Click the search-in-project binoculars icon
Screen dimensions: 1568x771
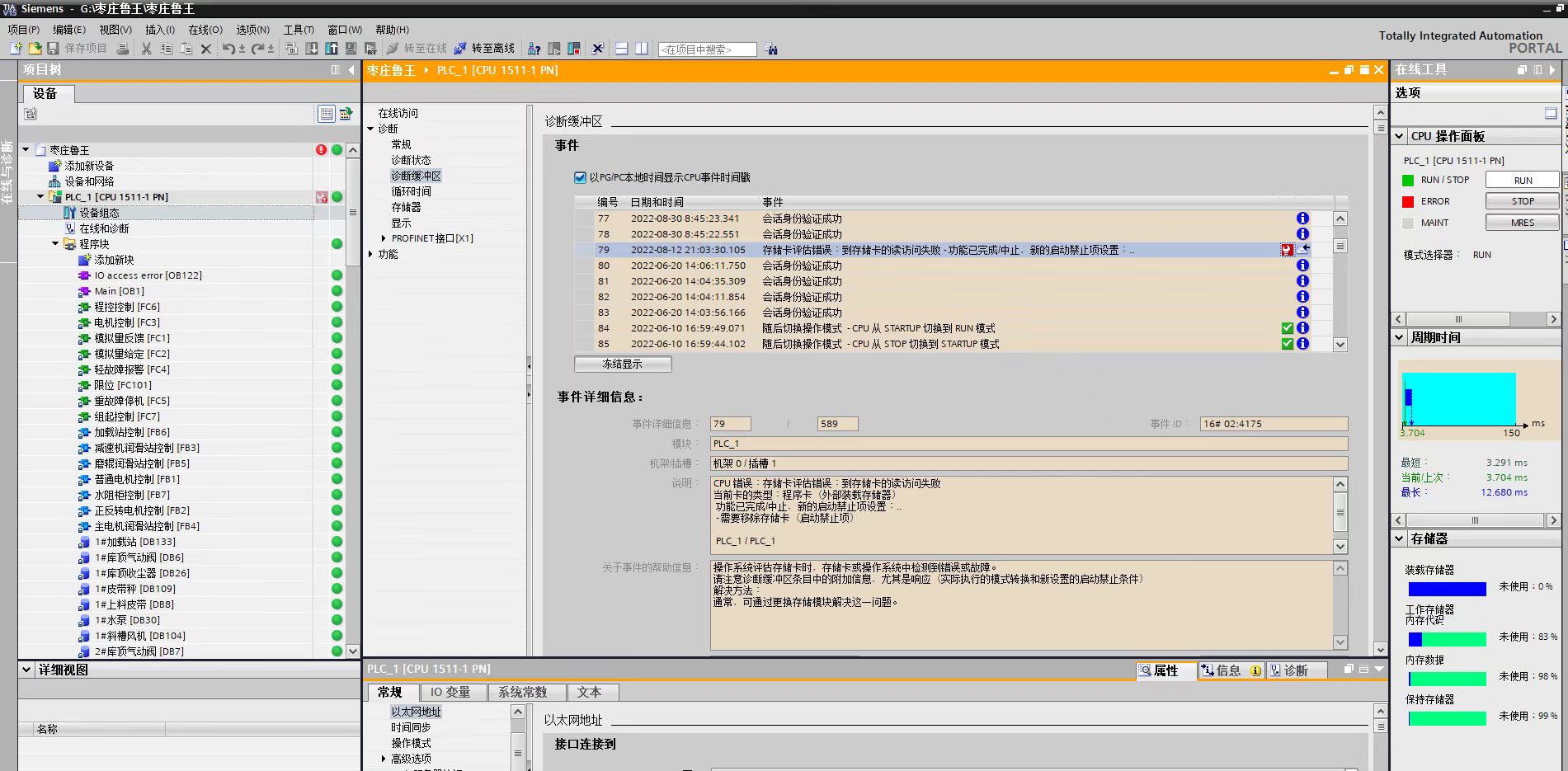point(771,49)
